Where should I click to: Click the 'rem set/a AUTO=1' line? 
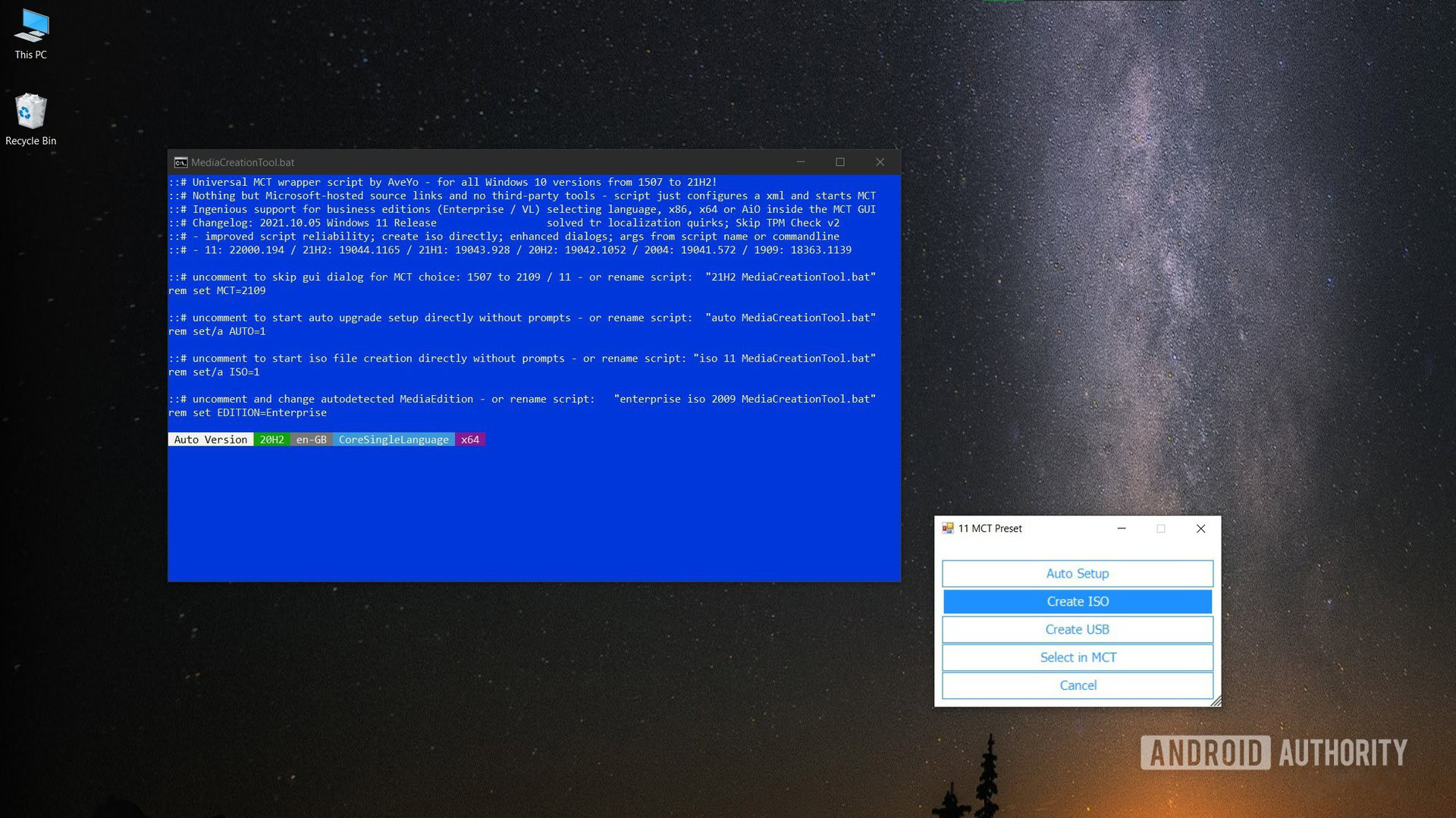point(217,331)
